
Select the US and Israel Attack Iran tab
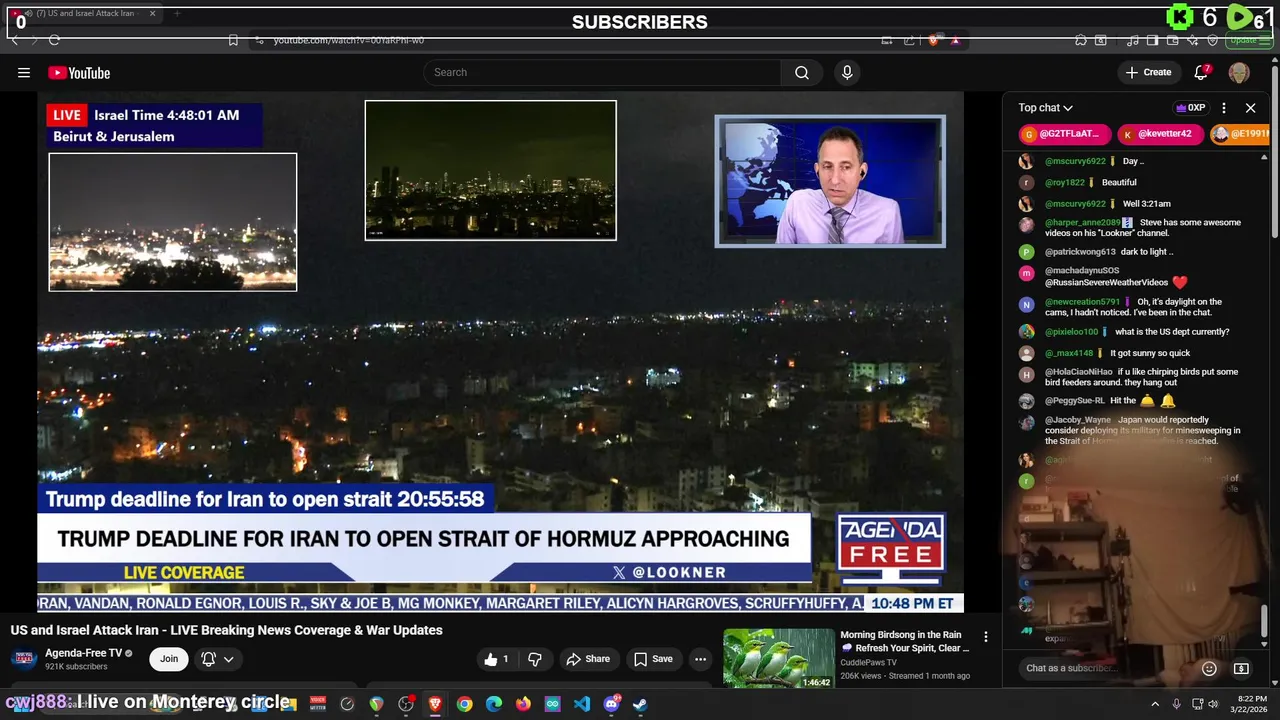(83, 14)
